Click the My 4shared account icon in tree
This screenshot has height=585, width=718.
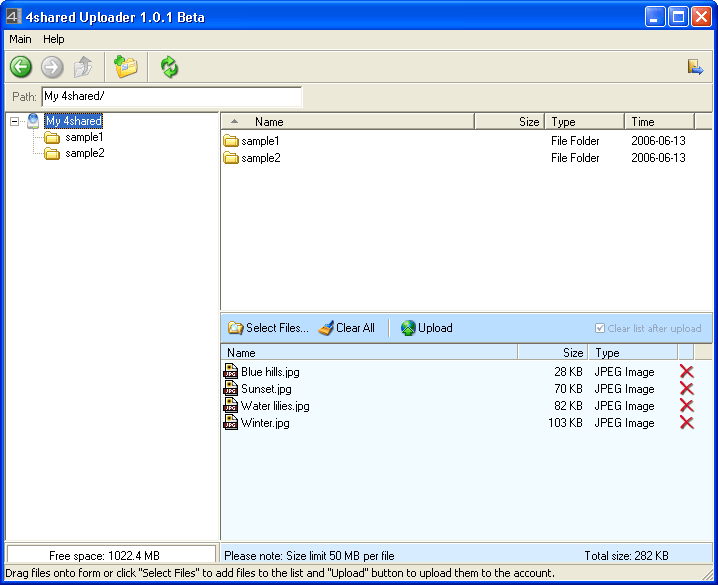pyautogui.click(x=33, y=121)
